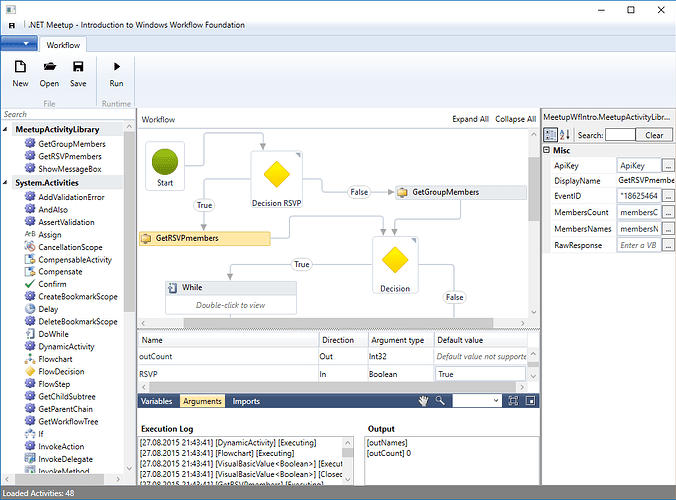Click the fit to screen icon
The image size is (676, 500).
513,401
